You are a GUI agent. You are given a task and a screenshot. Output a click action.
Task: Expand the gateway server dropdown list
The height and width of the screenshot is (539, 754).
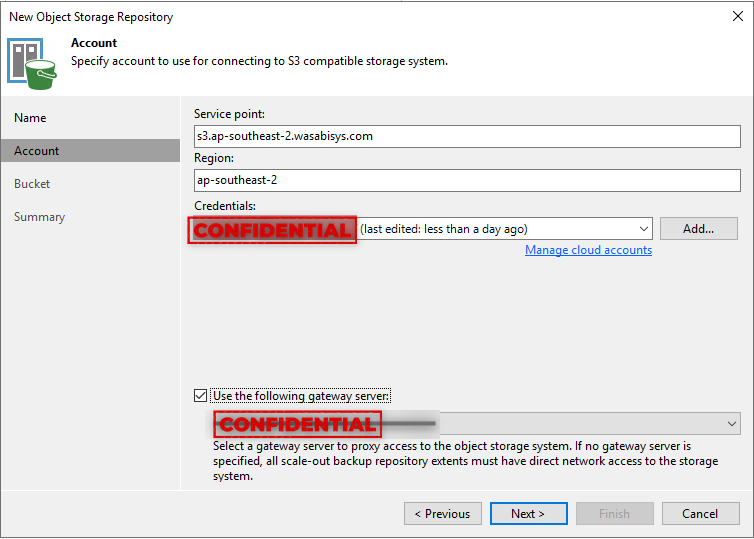[732, 424]
